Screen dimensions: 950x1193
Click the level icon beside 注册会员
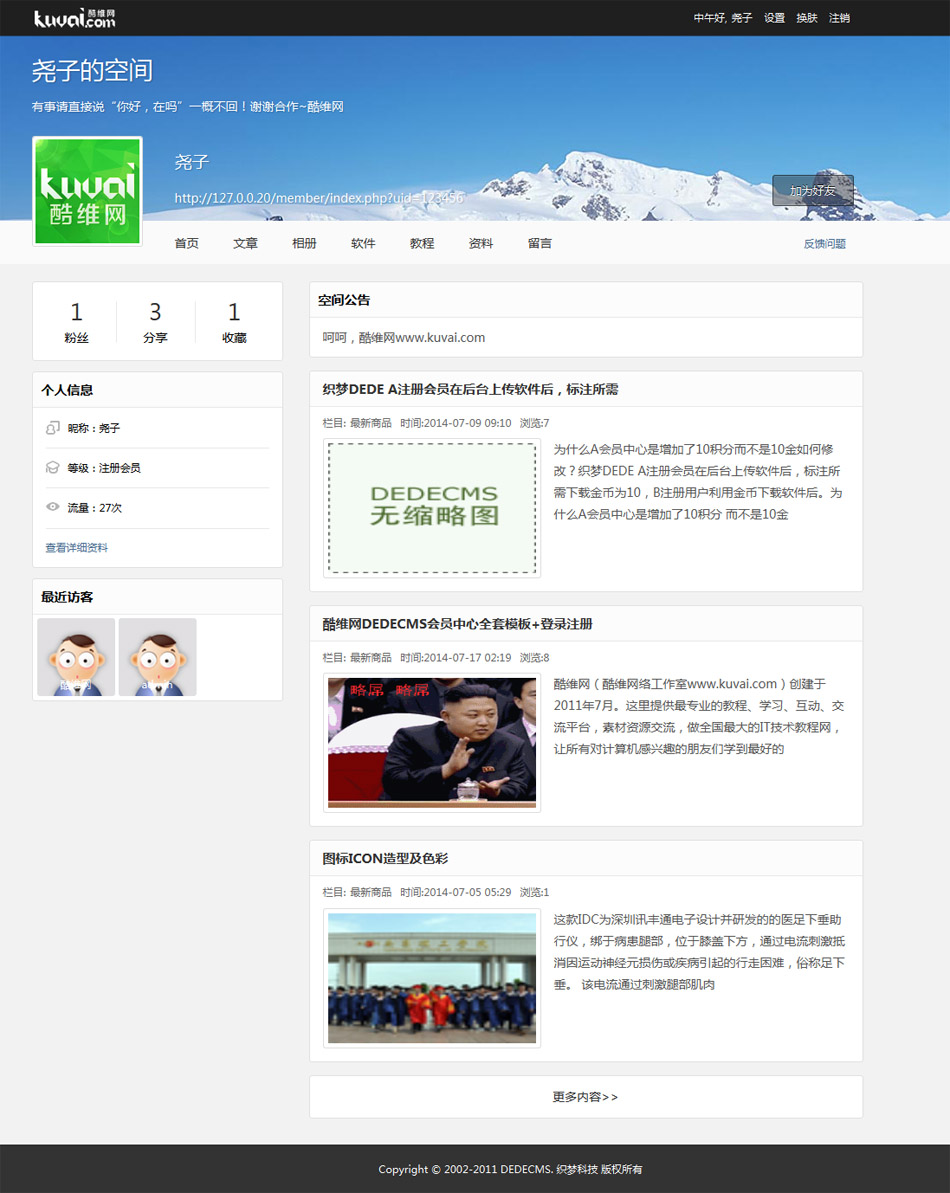pos(53,468)
